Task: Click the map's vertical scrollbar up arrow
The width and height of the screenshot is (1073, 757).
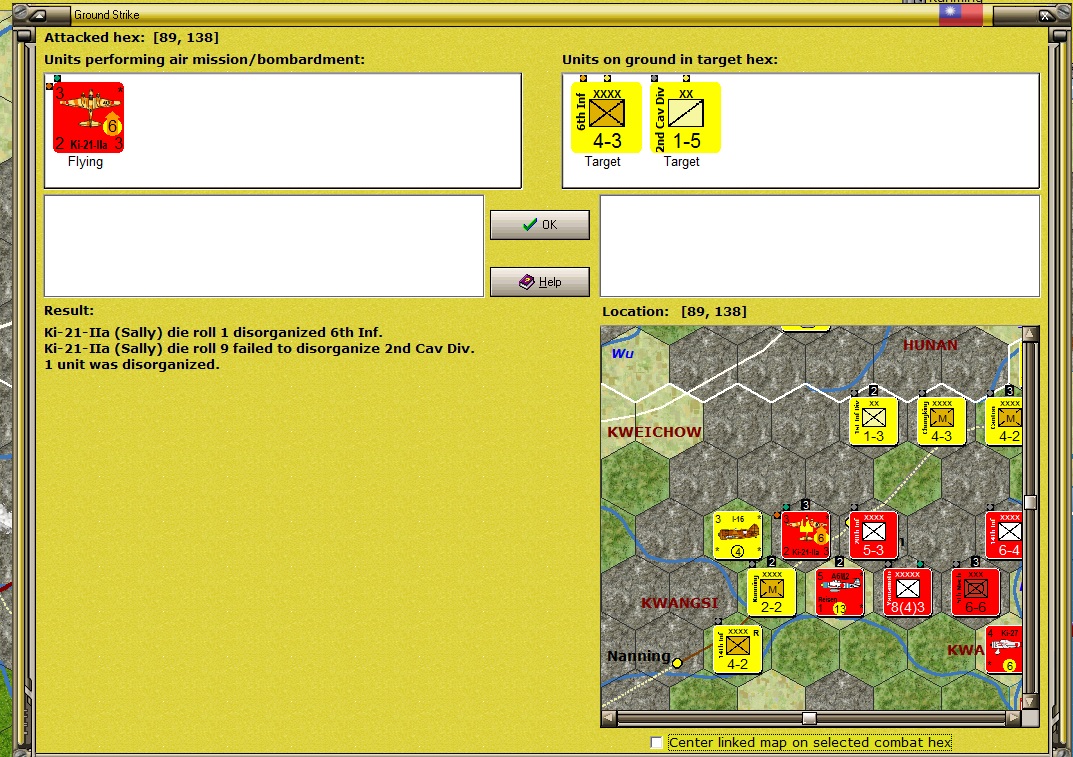Action: [1031, 334]
